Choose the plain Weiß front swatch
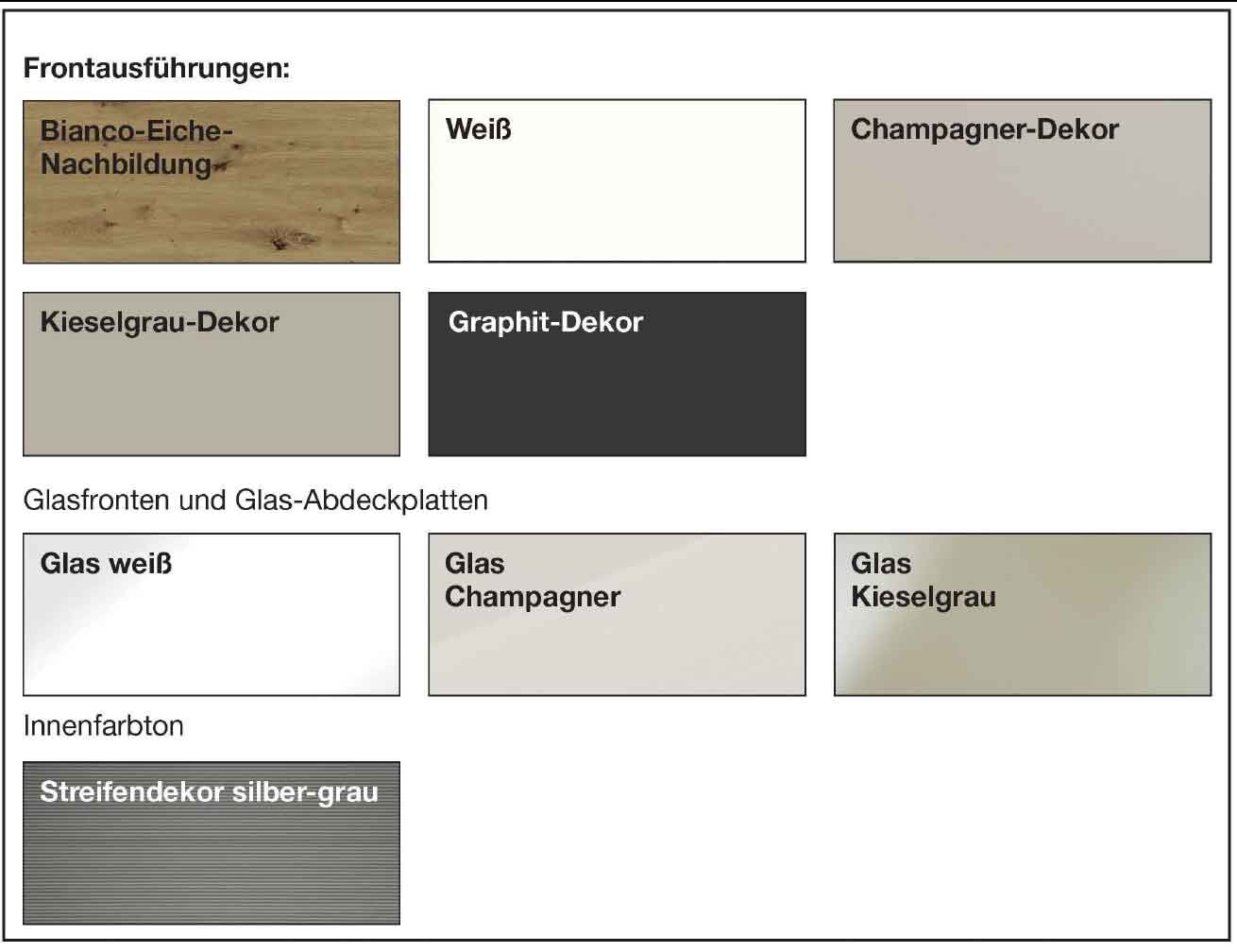Screen dimensions: 1237x952 [617, 180]
